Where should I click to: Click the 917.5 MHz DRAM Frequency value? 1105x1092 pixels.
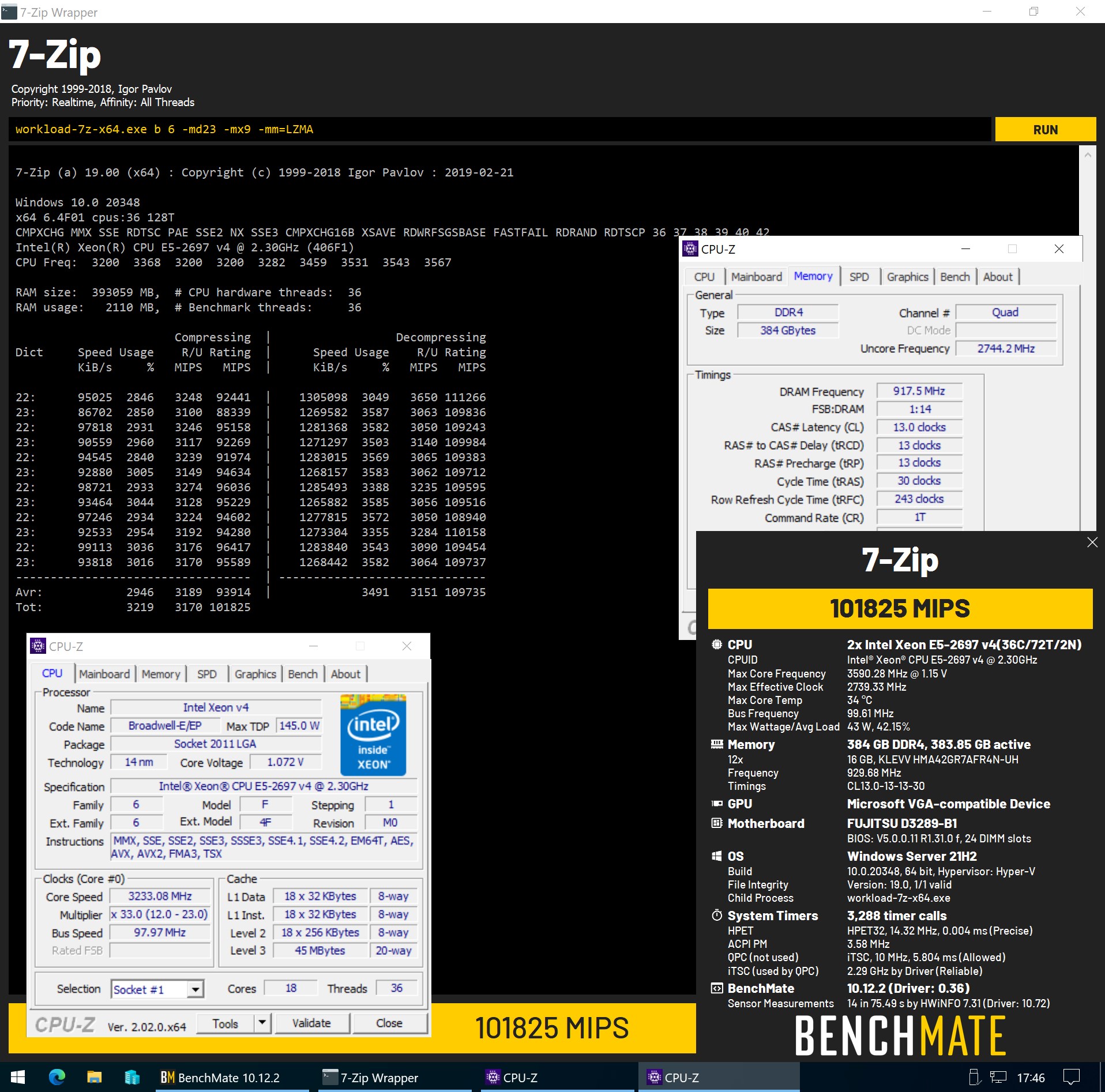coord(919,391)
